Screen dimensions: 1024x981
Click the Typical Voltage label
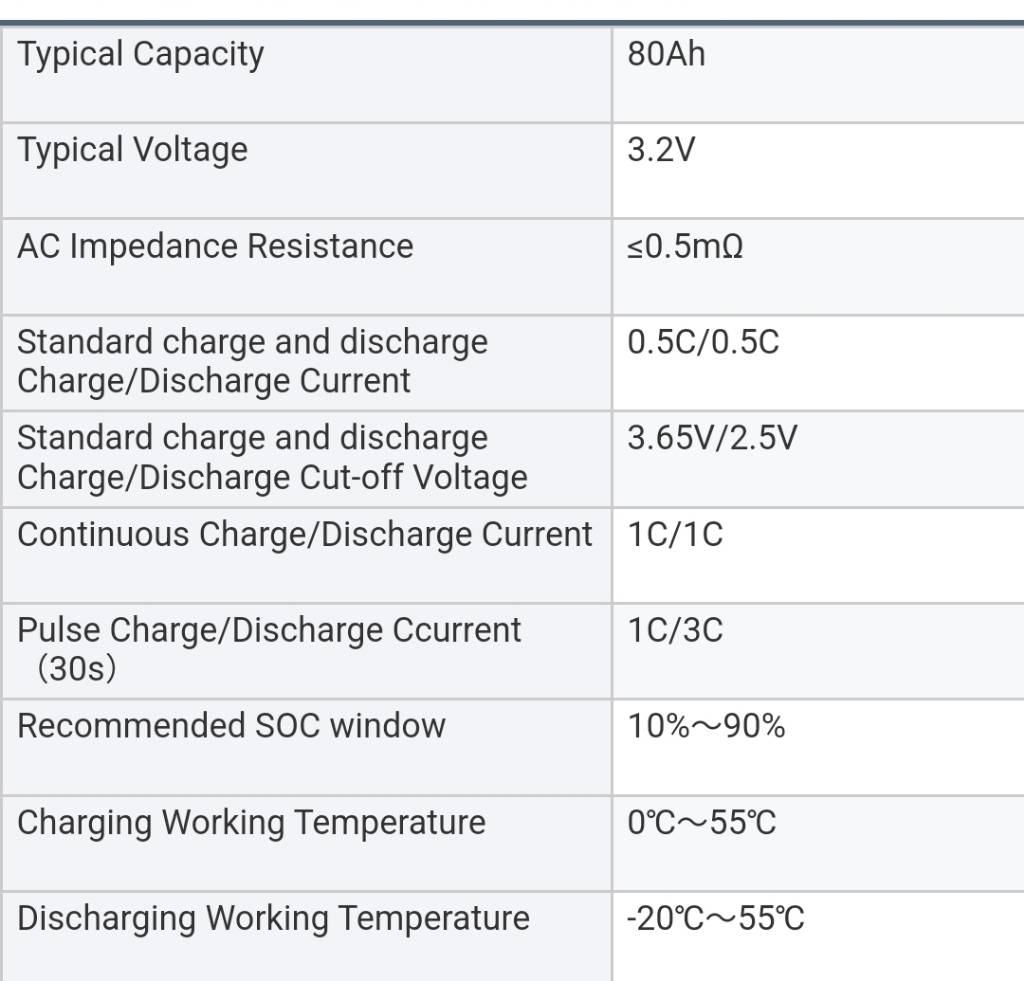(132, 150)
